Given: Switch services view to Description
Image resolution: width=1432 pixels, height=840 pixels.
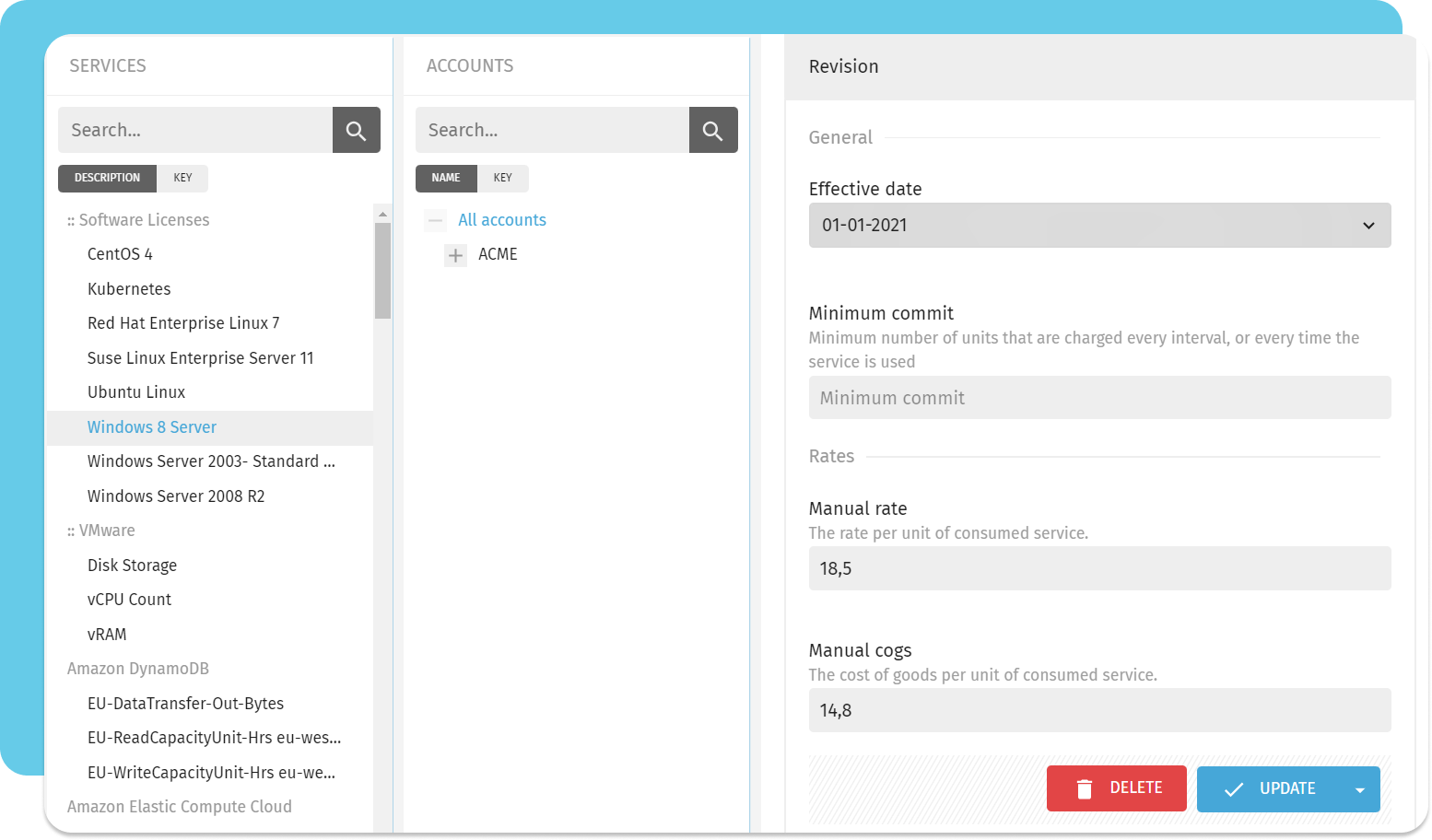Looking at the screenshot, I should coord(107,178).
